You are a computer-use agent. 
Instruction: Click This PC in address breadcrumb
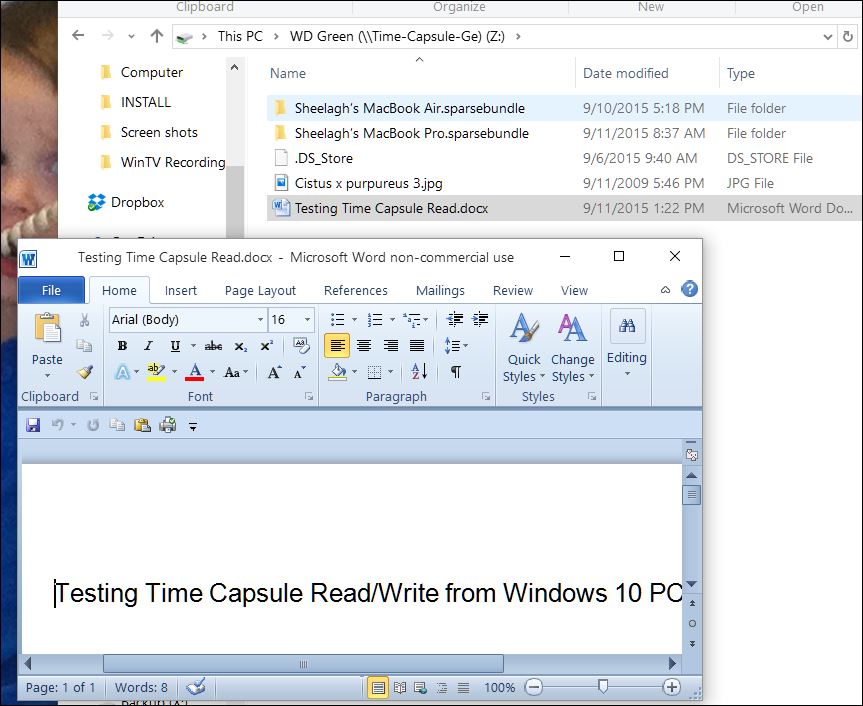[240, 36]
